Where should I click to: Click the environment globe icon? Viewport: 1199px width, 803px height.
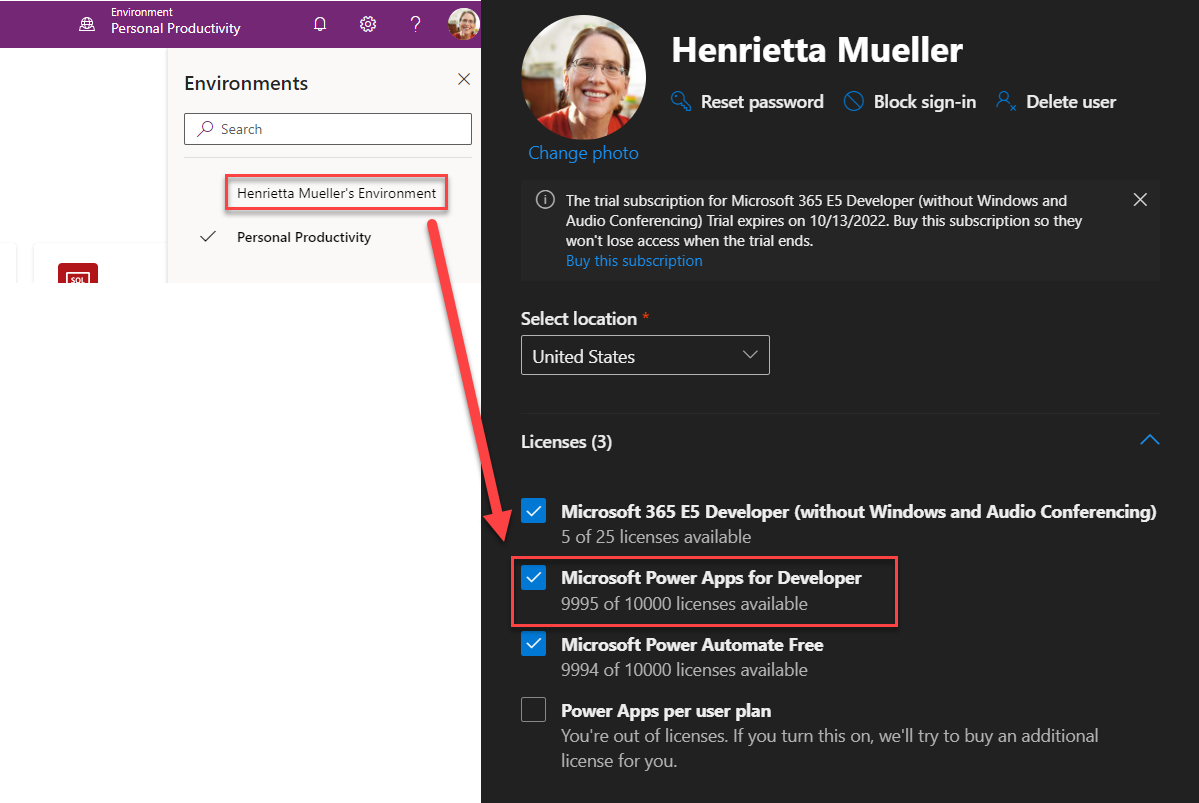click(87, 24)
